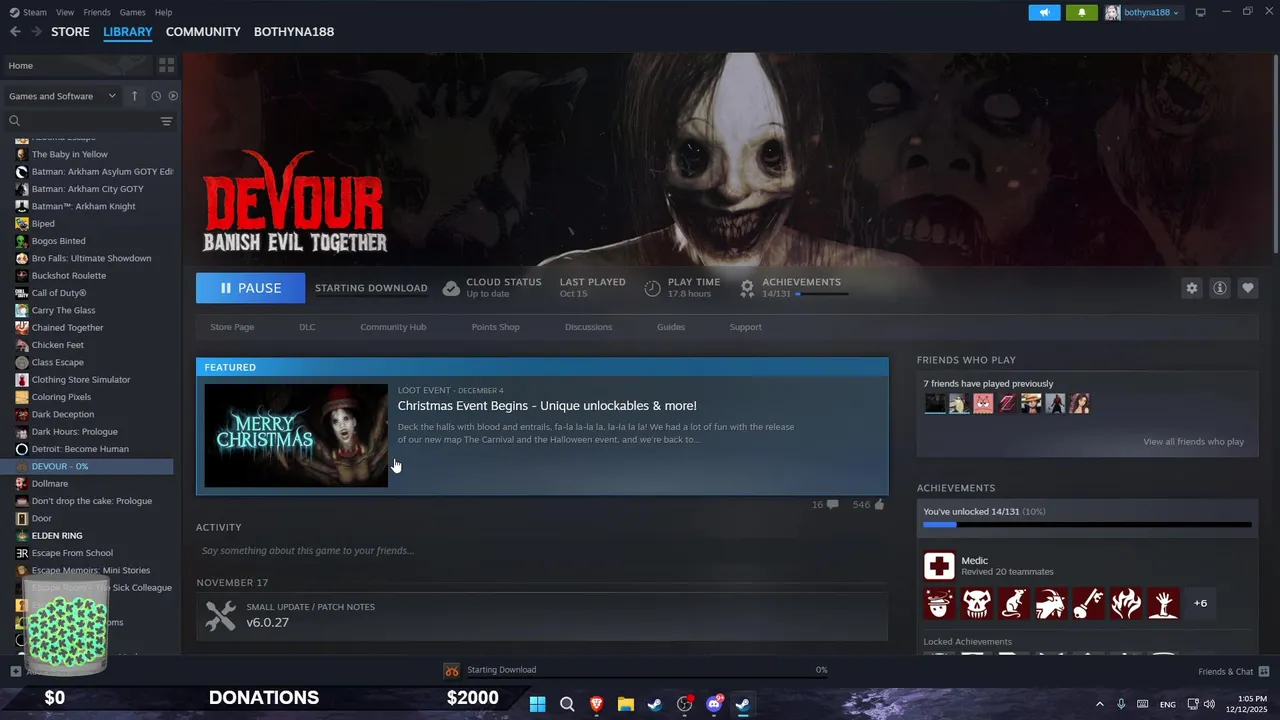The image size is (1280, 720).
Task: Open DEVOUR Points Shop link
Action: [495, 327]
